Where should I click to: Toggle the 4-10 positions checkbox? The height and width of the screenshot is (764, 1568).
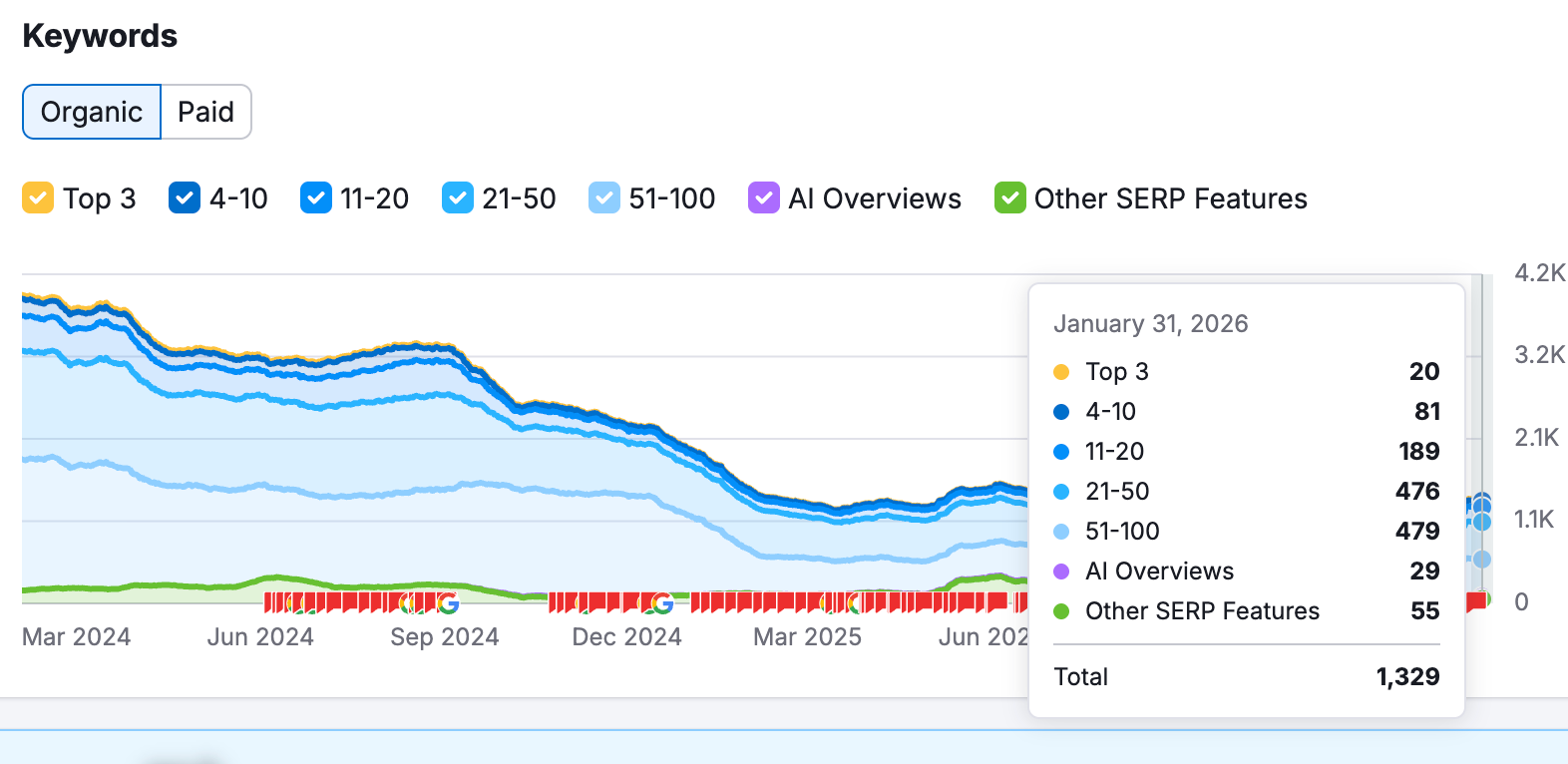pos(185,198)
